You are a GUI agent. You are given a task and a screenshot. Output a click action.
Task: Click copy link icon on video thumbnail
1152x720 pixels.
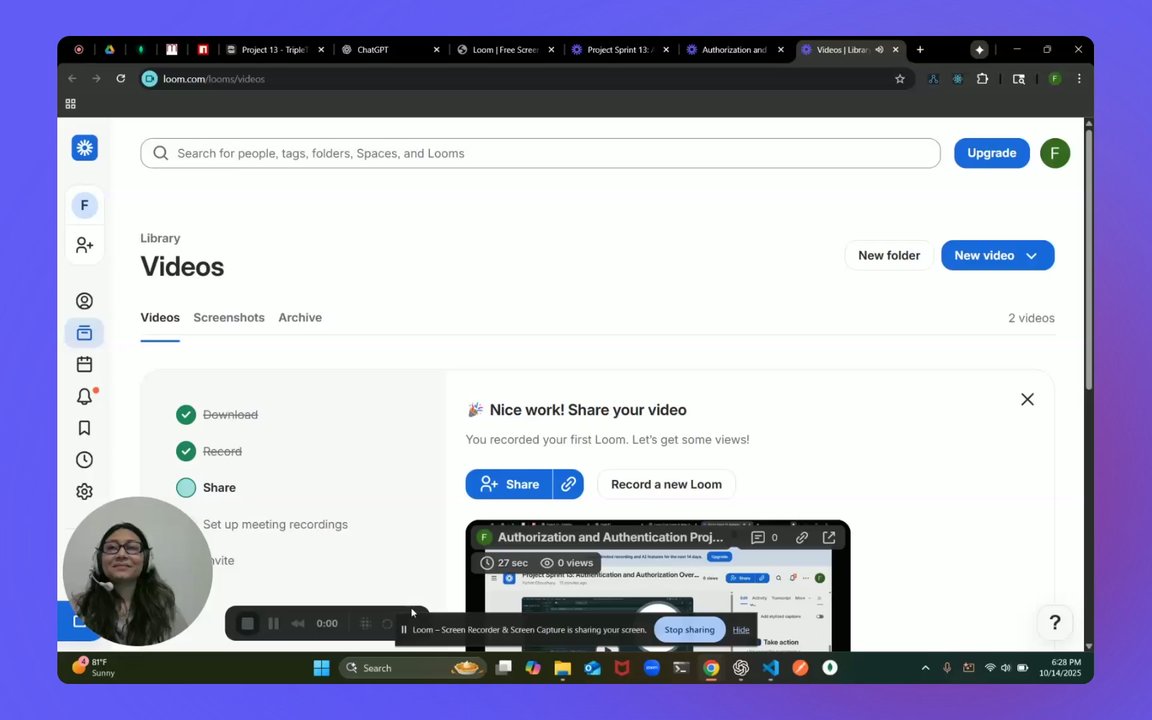coord(802,538)
